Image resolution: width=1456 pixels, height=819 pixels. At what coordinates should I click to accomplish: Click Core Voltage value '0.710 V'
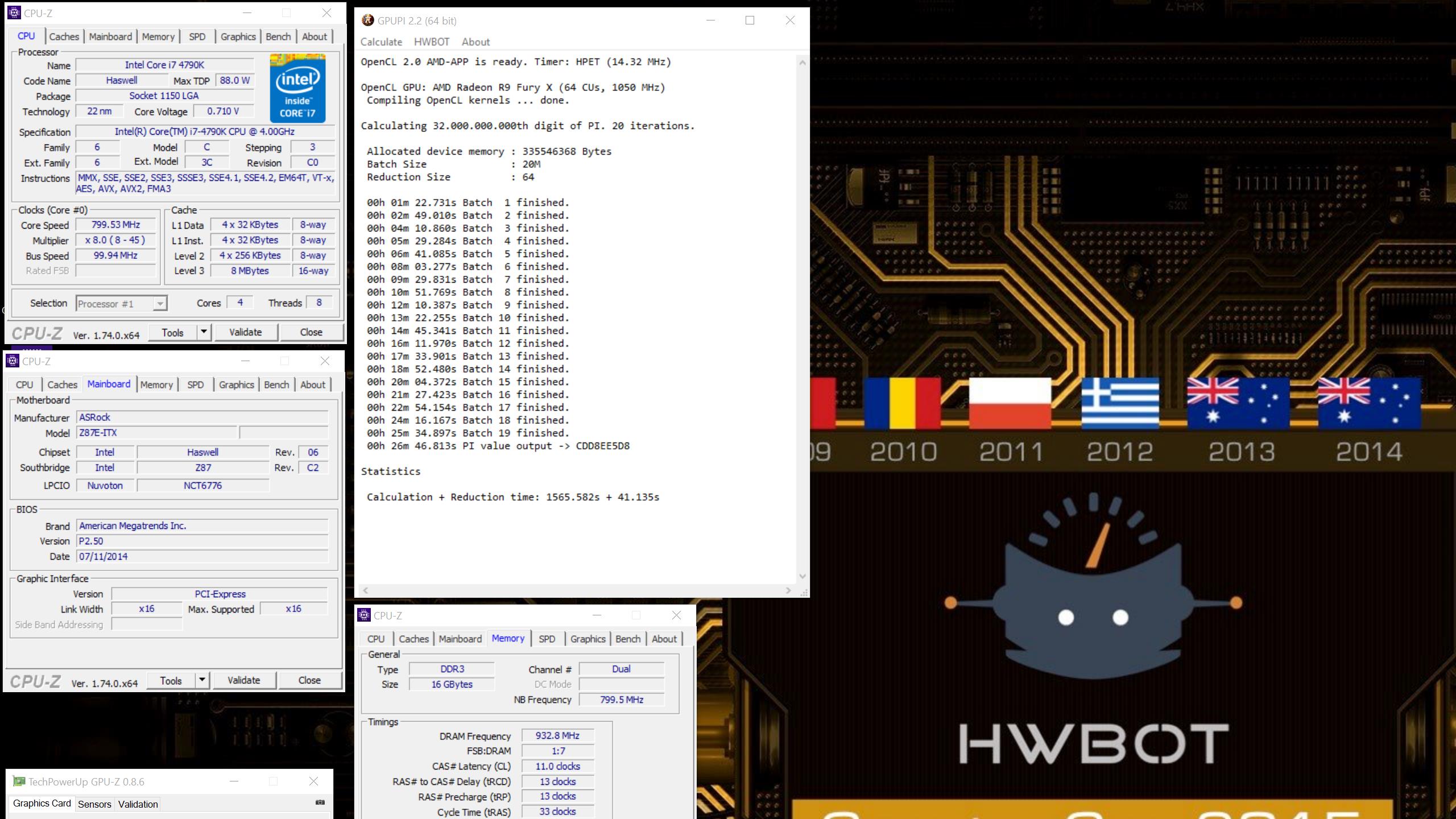tap(223, 111)
